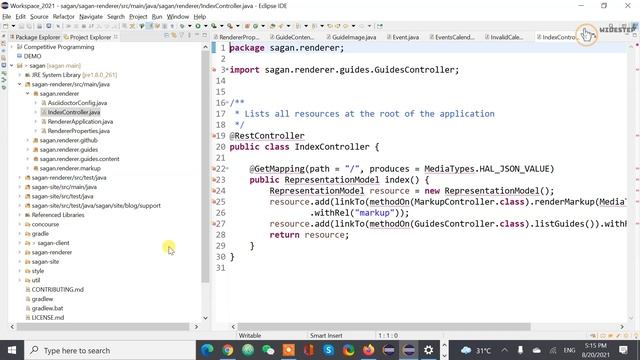
Task: Click the Windows Start button
Action: (12, 350)
